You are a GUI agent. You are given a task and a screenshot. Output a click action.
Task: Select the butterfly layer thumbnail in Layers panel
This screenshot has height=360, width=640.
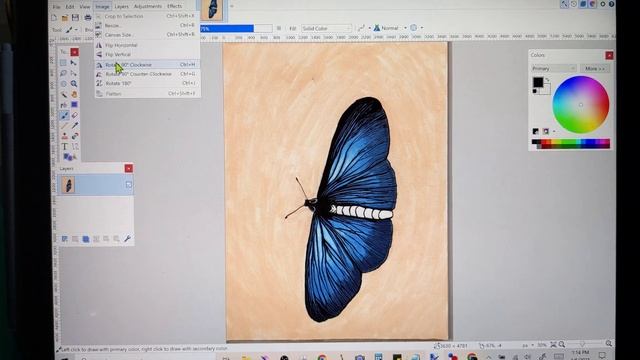tap(68, 185)
